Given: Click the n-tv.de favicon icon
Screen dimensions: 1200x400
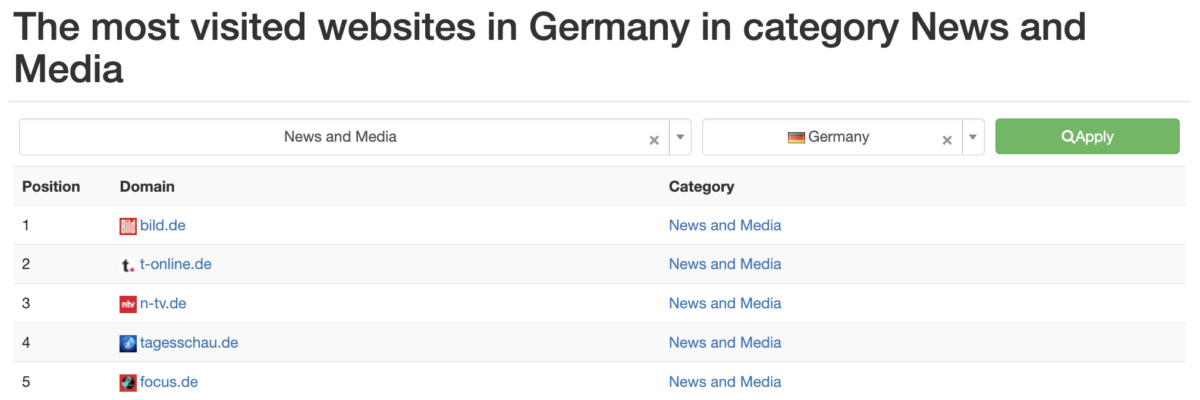Looking at the screenshot, I should coord(128,304).
